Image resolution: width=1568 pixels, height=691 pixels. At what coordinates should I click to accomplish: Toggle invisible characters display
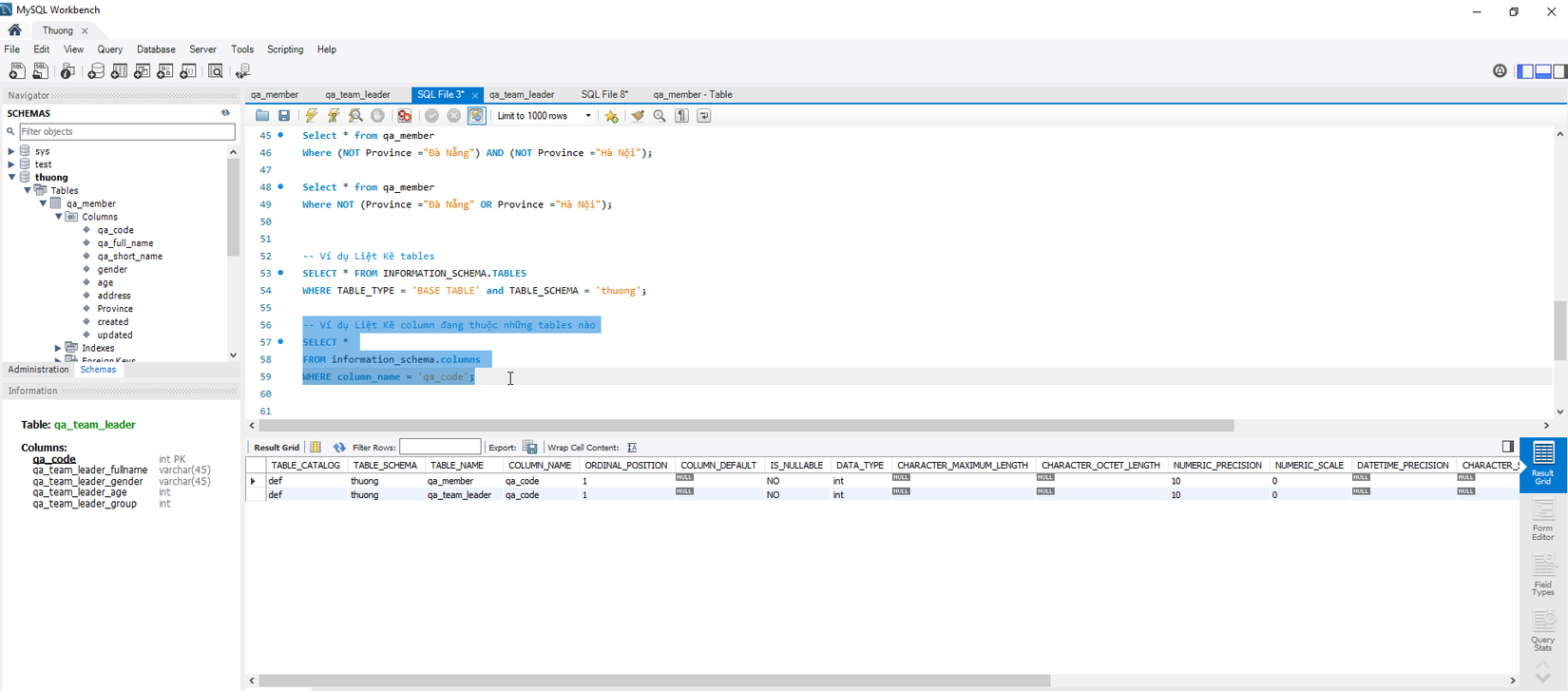(x=682, y=116)
